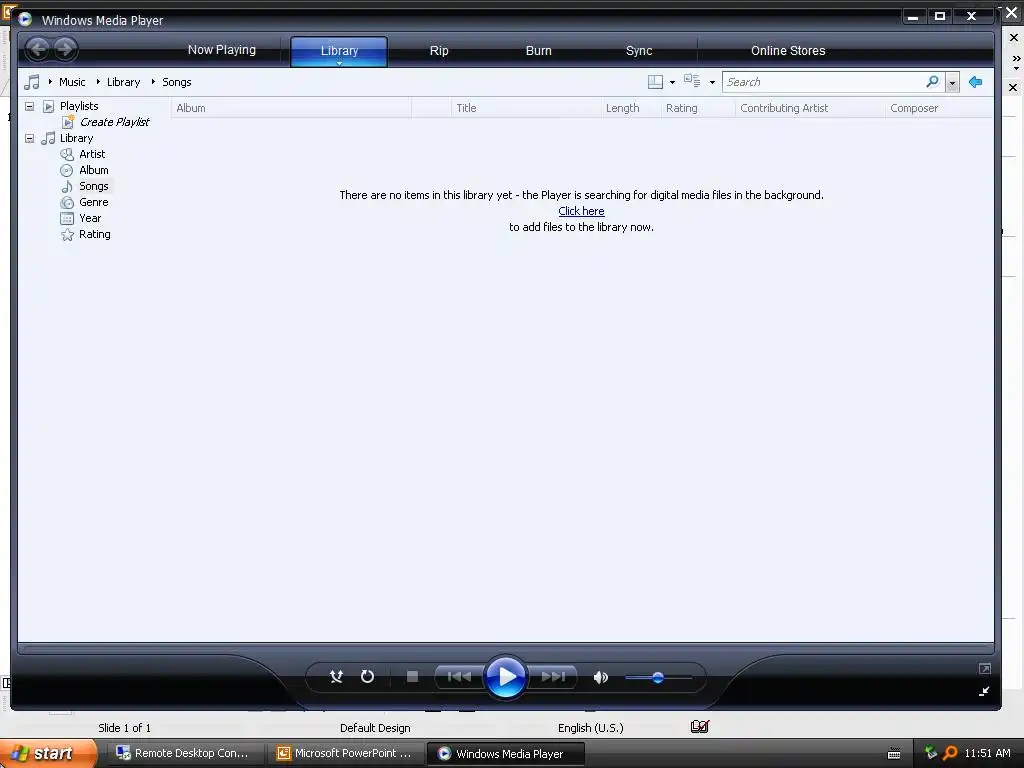The image size is (1024, 768).
Task: Start playback with Play button
Action: [x=505, y=677]
